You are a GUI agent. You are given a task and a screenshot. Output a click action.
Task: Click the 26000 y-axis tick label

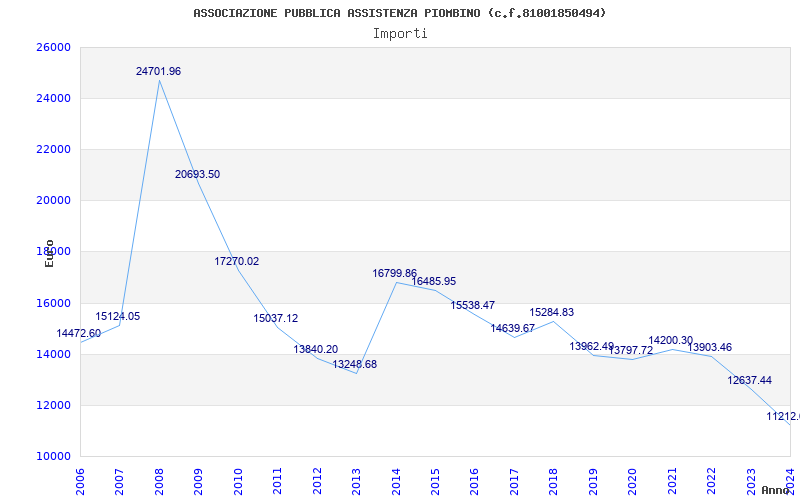click(x=53, y=47)
